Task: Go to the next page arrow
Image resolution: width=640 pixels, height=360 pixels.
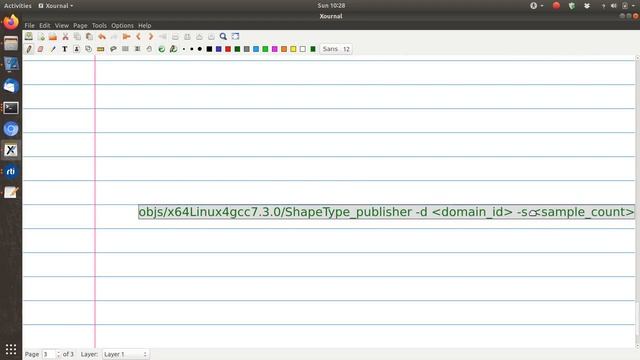Action: [x=151, y=36]
